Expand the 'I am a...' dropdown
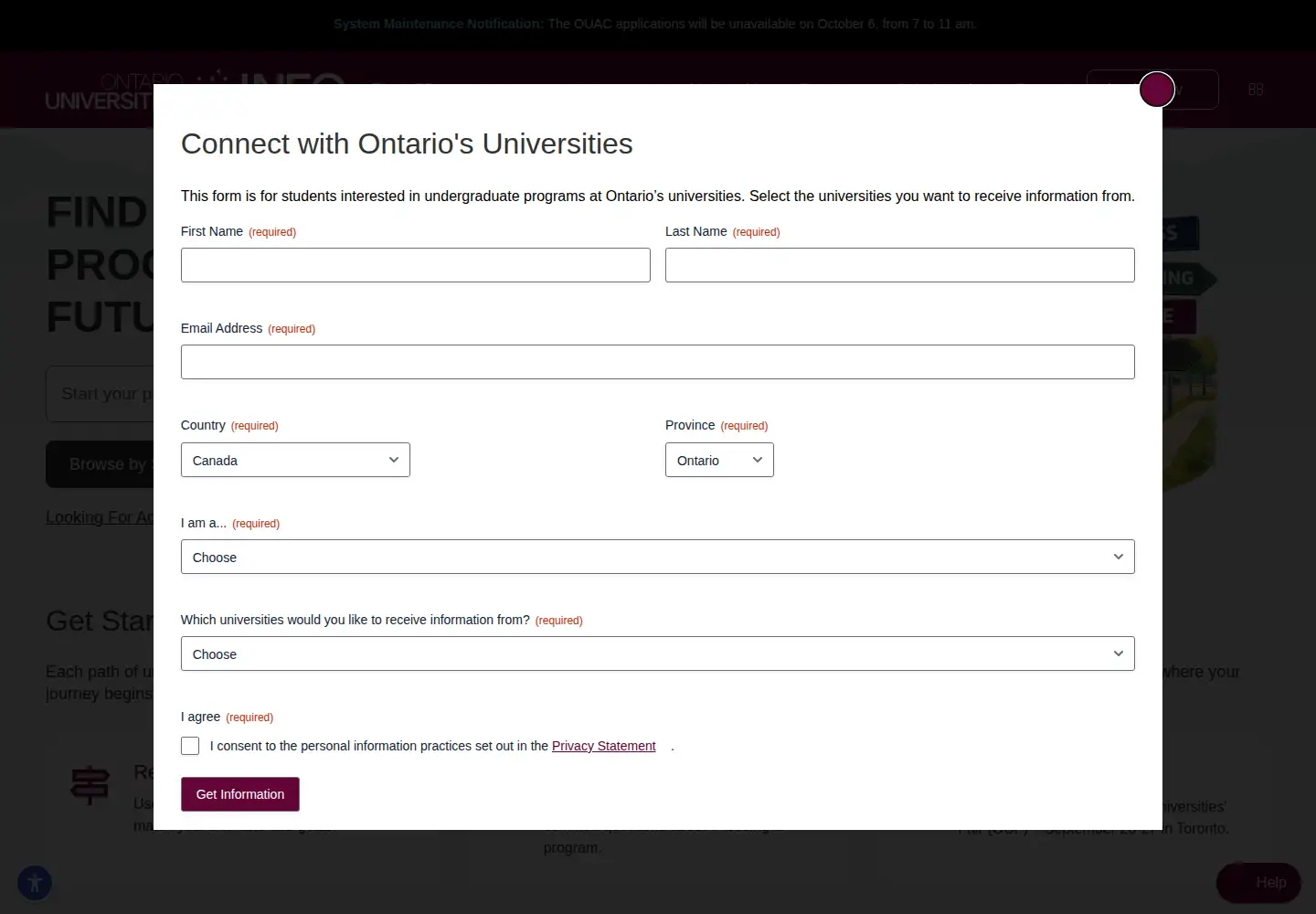The height and width of the screenshot is (914, 1316). tap(658, 557)
